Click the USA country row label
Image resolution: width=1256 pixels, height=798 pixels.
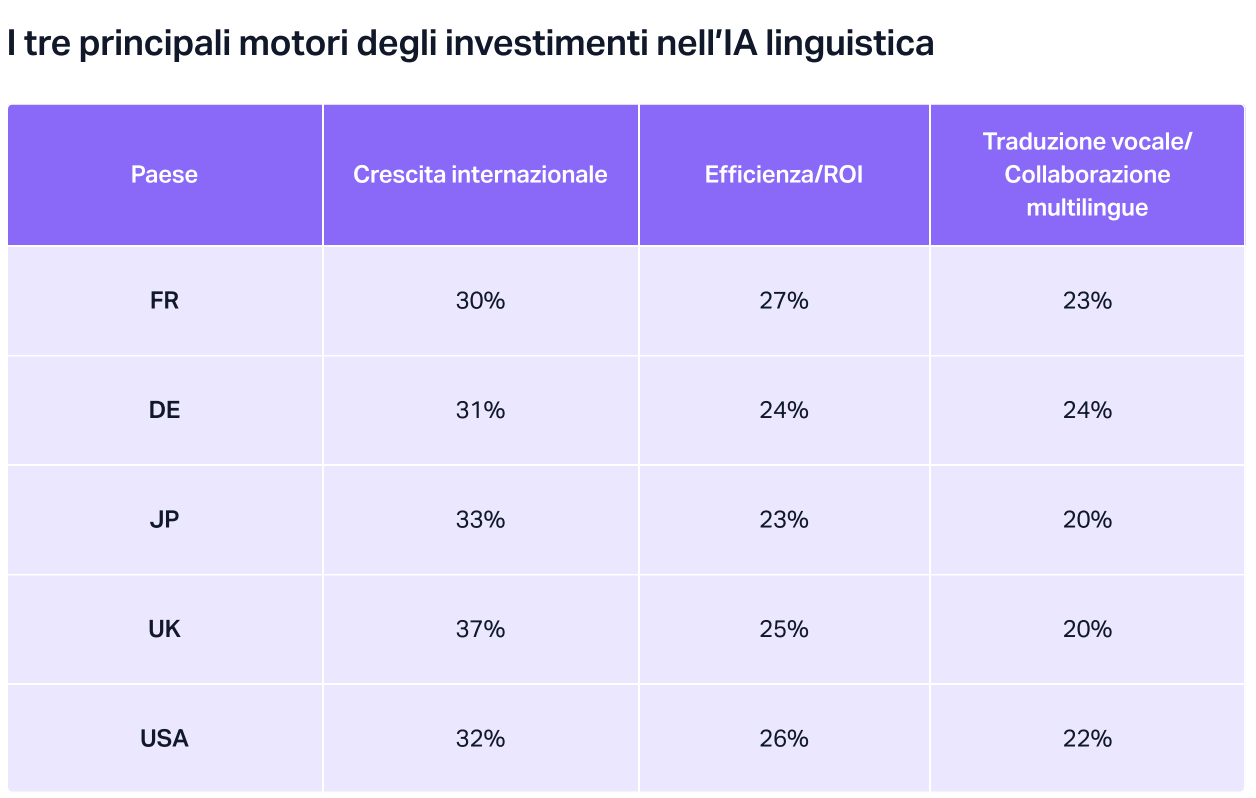tap(164, 739)
